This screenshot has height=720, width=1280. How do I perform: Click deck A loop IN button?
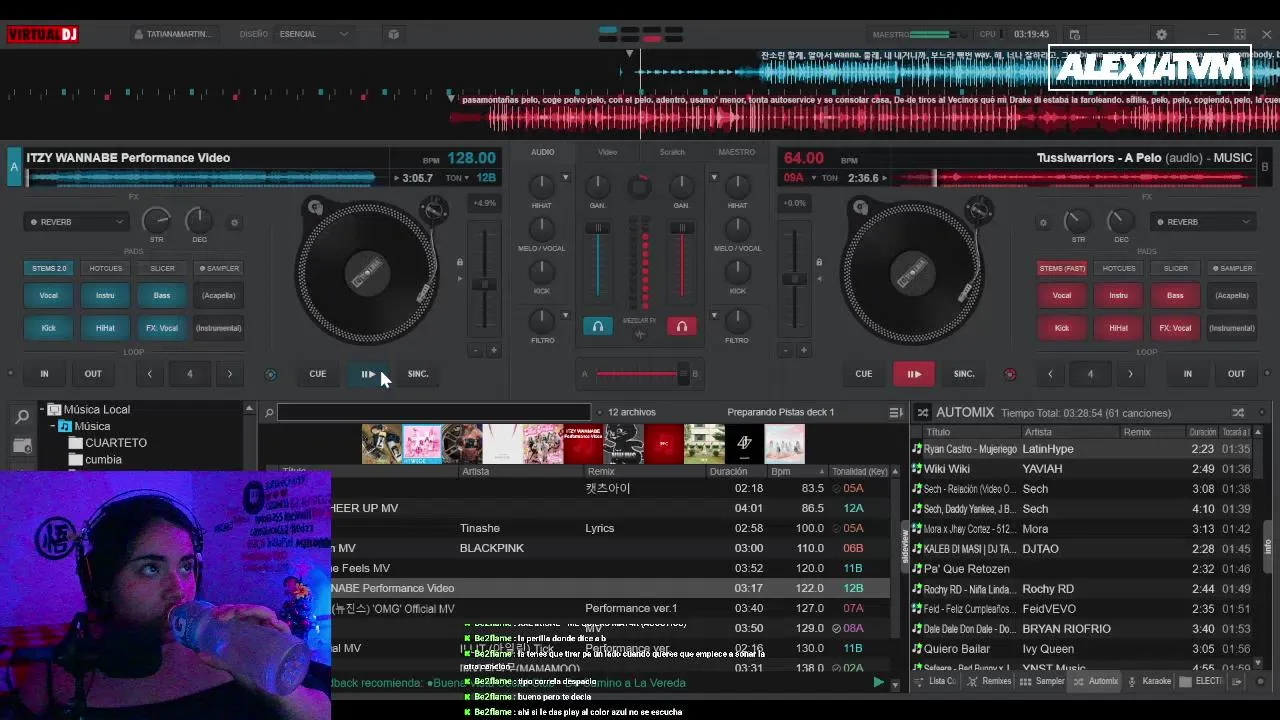[44, 374]
